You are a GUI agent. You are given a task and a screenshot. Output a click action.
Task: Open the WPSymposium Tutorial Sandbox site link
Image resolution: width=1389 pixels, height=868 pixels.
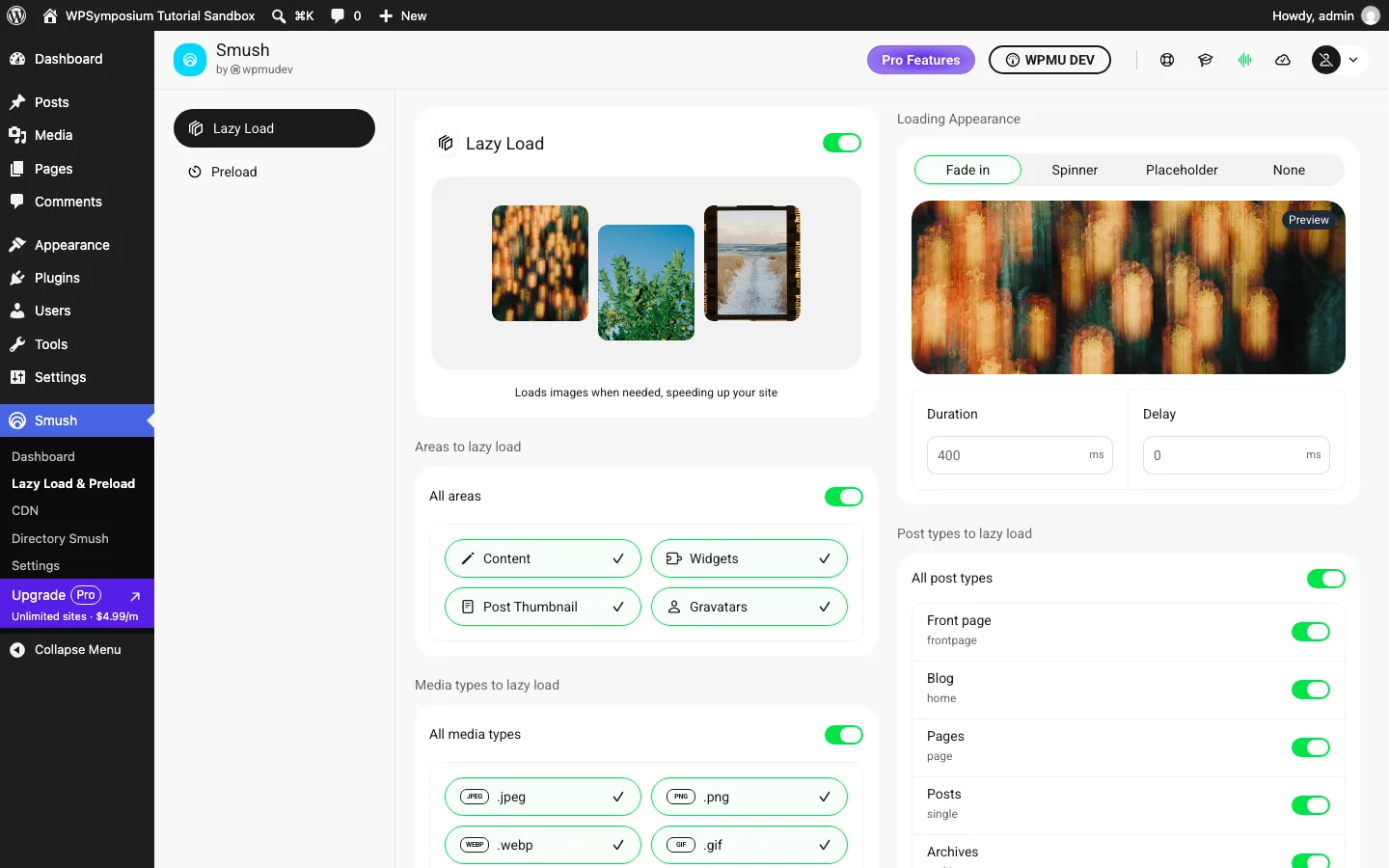click(x=150, y=15)
